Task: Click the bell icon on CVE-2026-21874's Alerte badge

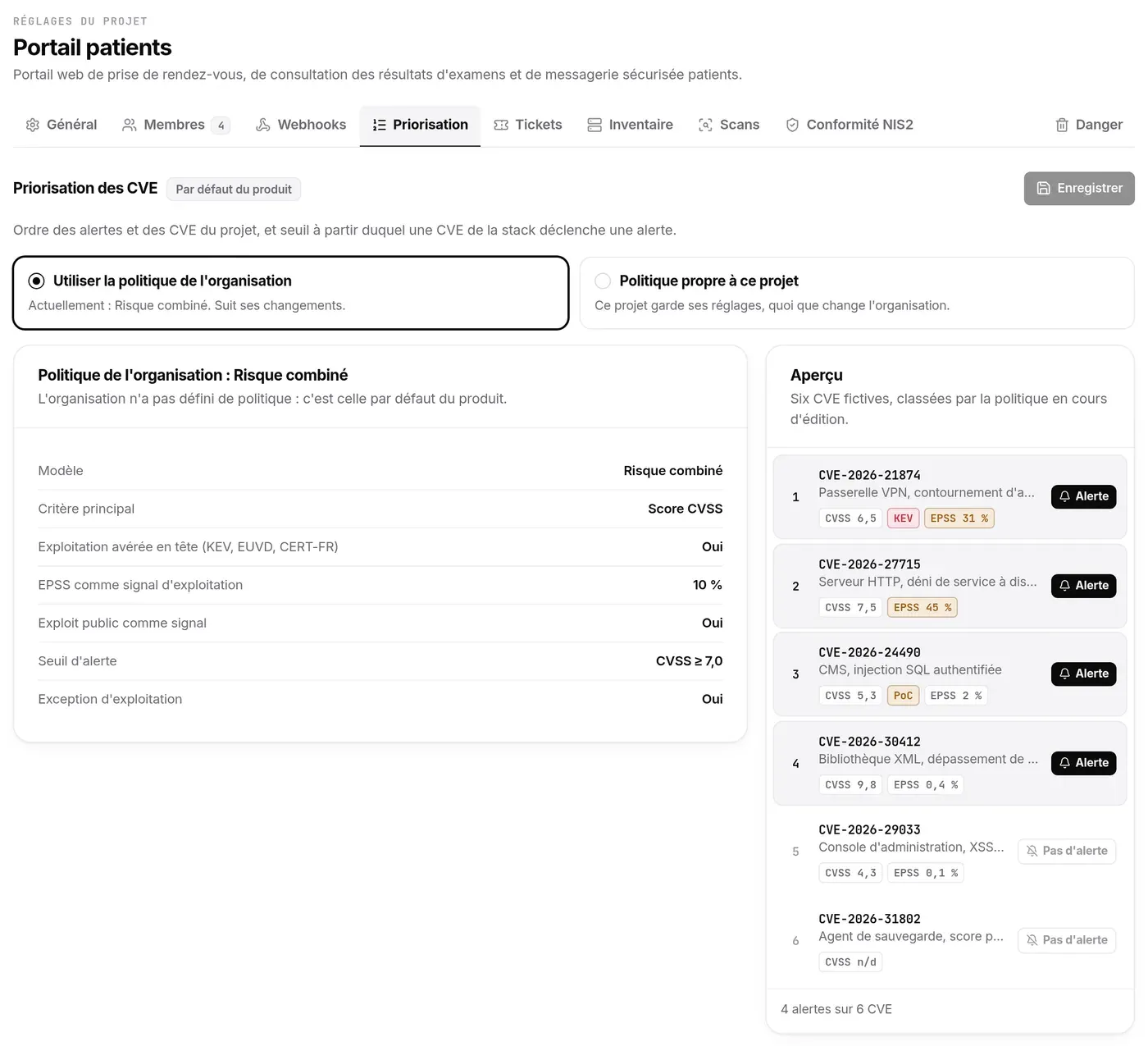Action: pyautogui.click(x=1064, y=496)
